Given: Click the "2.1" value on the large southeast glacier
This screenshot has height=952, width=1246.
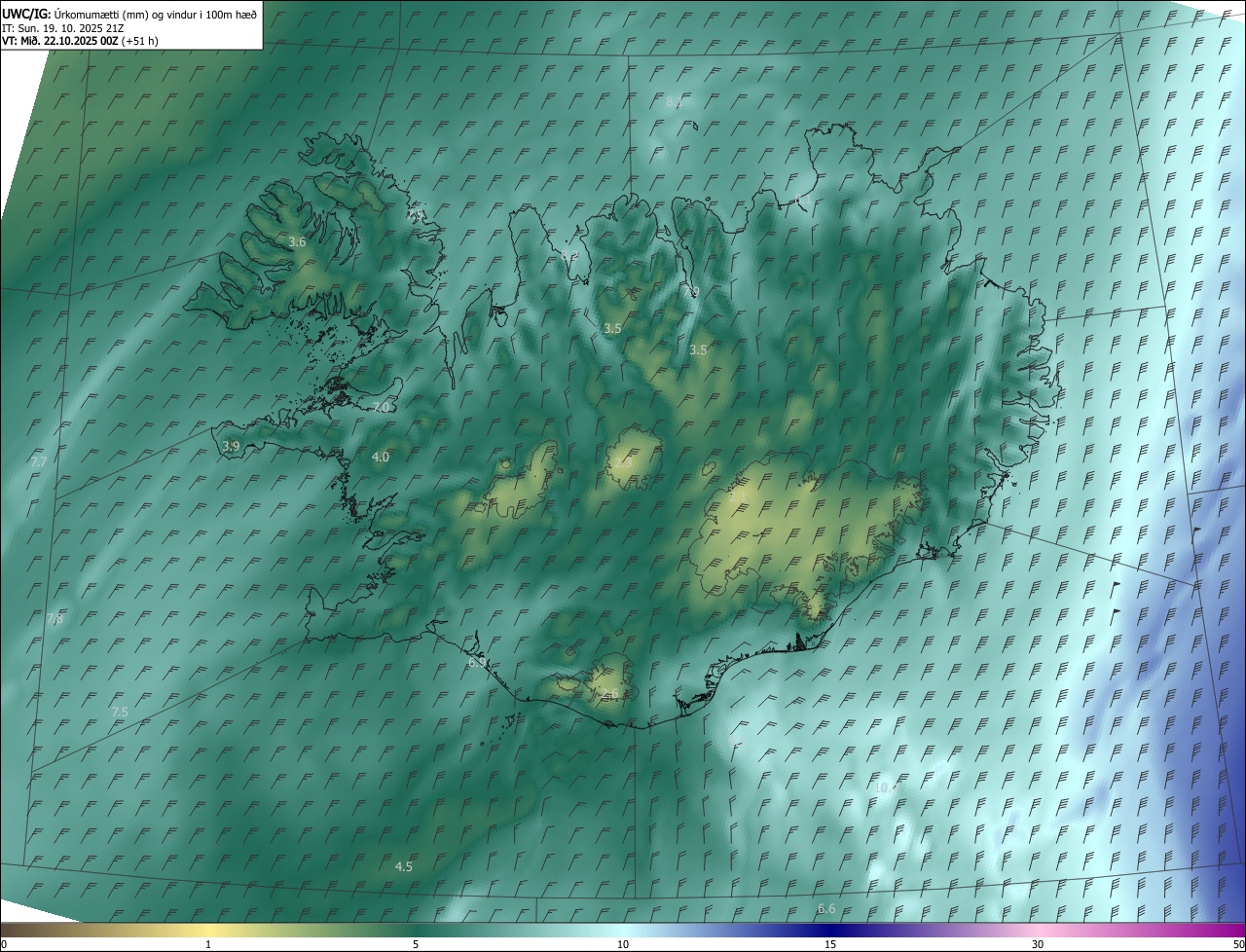Looking at the screenshot, I should [x=739, y=496].
